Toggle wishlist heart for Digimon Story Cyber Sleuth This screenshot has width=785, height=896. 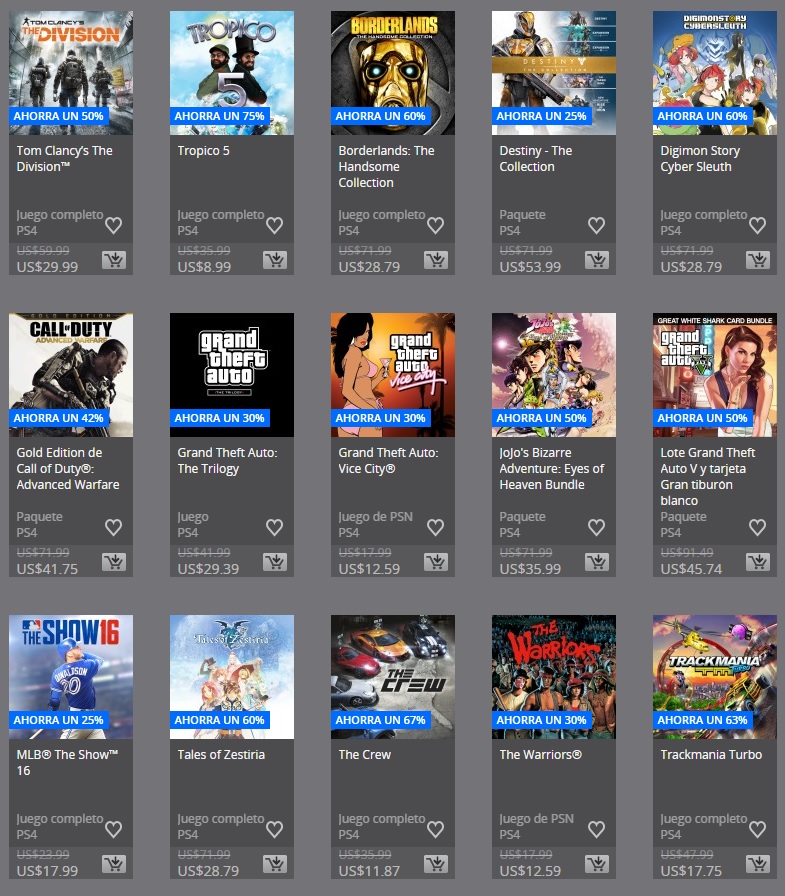(757, 225)
